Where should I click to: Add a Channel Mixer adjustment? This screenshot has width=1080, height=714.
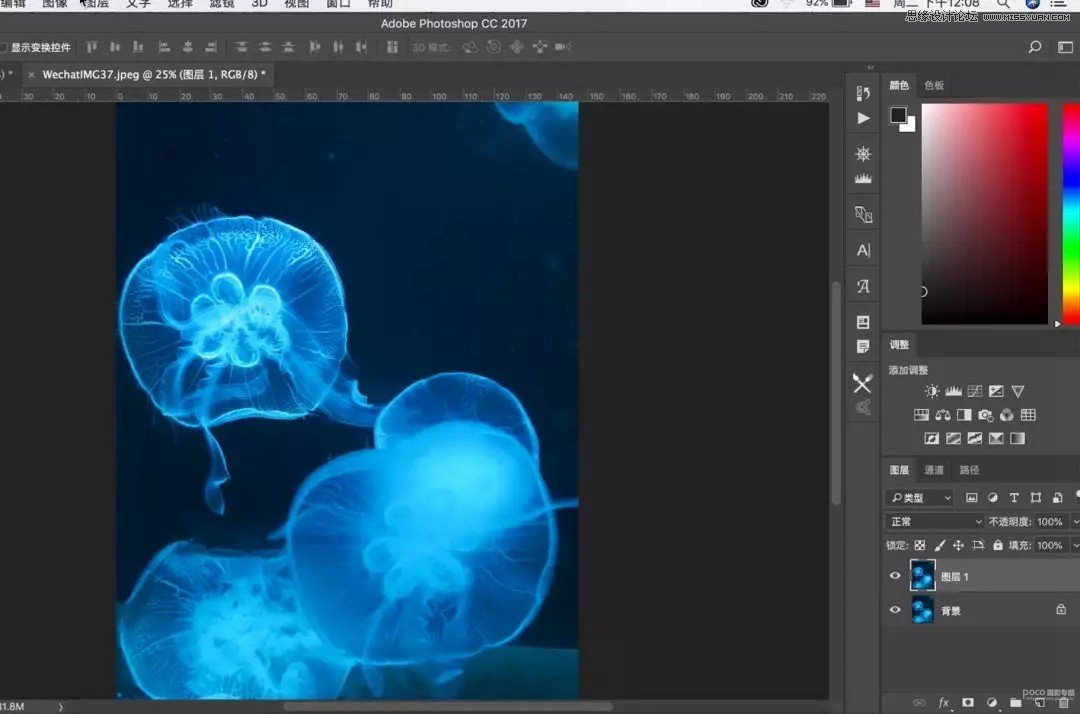point(1007,414)
